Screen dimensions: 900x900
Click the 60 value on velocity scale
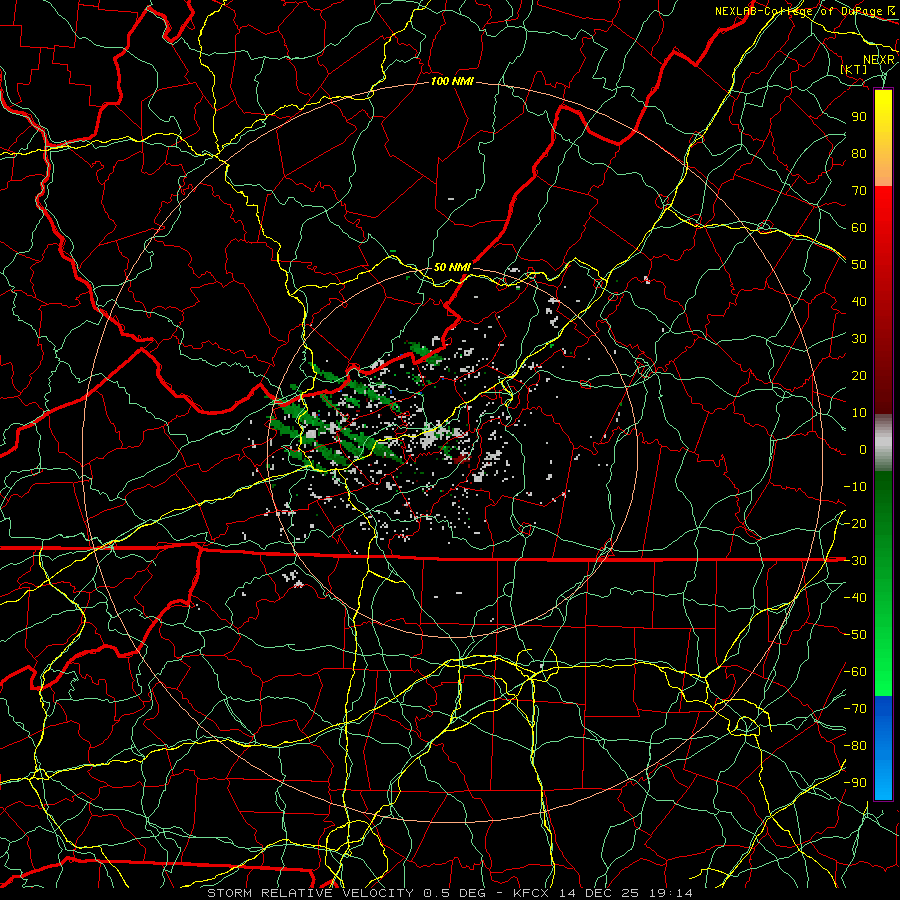point(859,227)
